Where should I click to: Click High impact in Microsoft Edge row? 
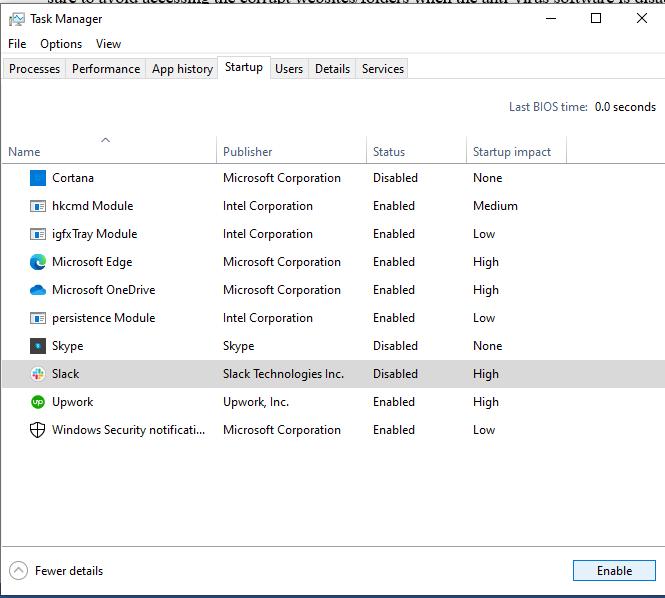pos(486,262)
